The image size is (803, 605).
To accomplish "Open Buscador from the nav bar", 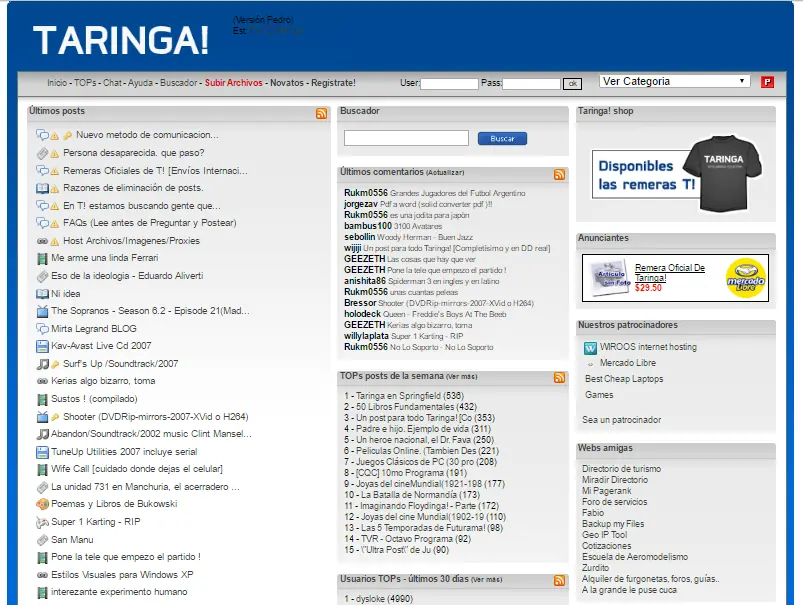I will [179, 82].
